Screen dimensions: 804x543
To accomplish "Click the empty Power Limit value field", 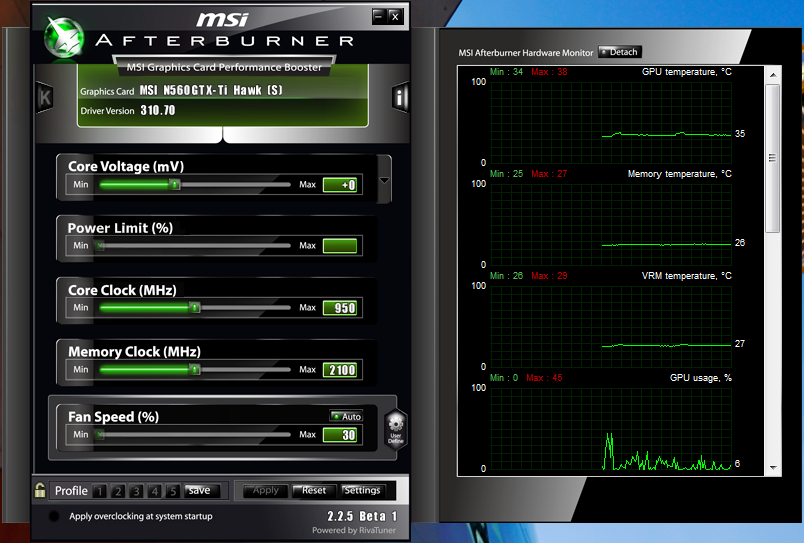I will click(x=340, y=246).
